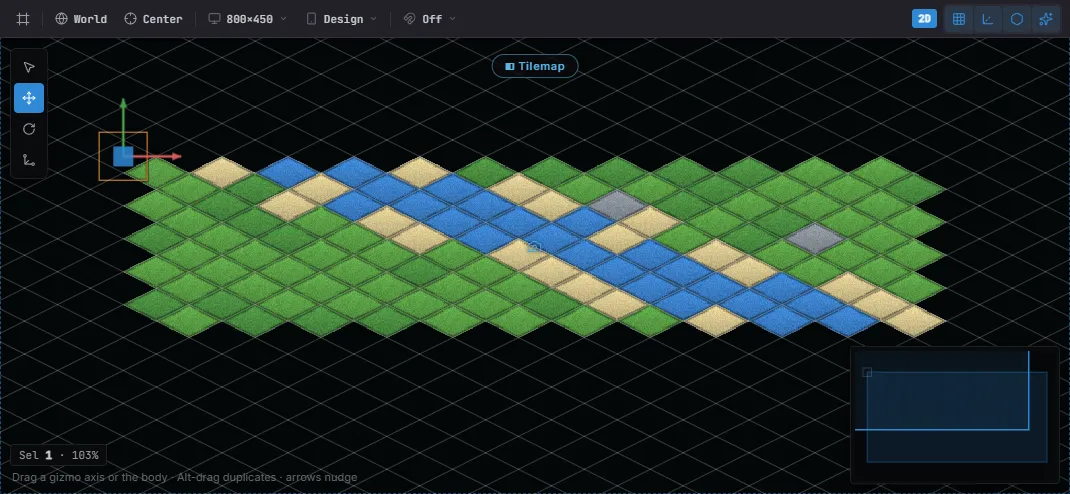
Task: Open the snapping Off dropdown
Action: [429, 19]
